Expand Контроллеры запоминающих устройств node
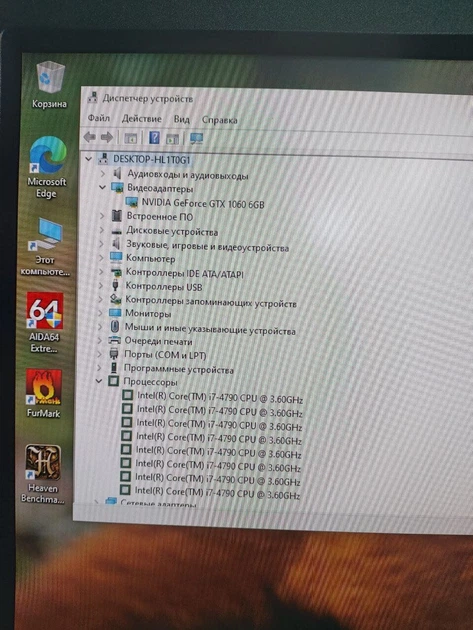 [x=100, y=299]
